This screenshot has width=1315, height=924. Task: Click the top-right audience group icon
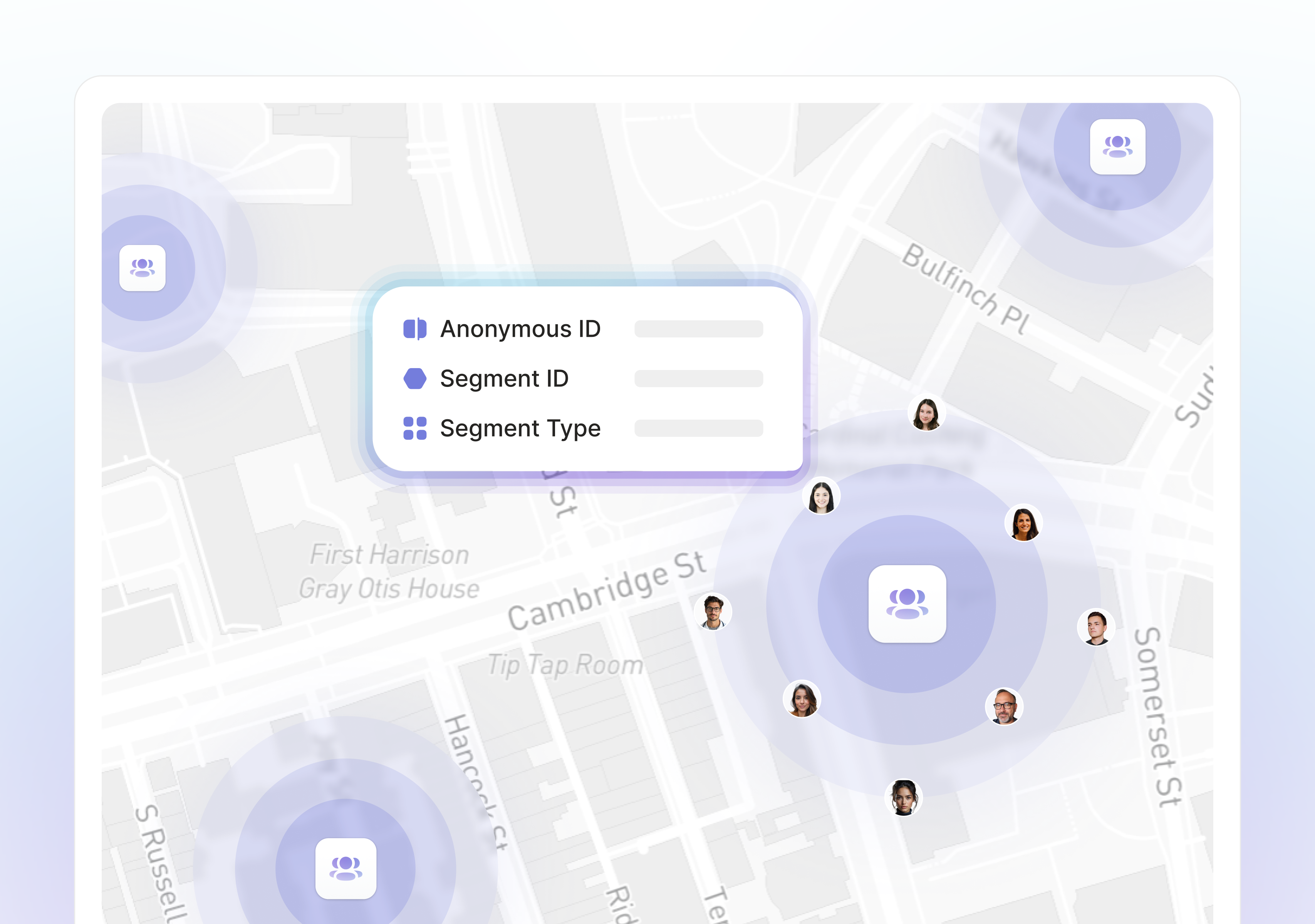click(1117, 147)
